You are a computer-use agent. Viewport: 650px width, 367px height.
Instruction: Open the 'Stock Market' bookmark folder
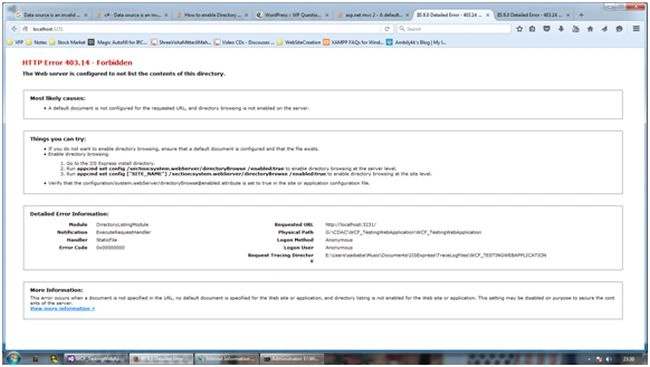67,42
